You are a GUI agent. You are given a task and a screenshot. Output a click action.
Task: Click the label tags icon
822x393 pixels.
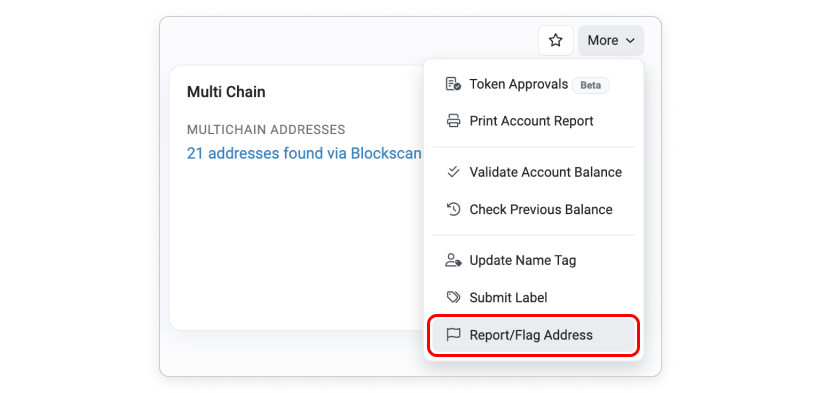[453, 298]
